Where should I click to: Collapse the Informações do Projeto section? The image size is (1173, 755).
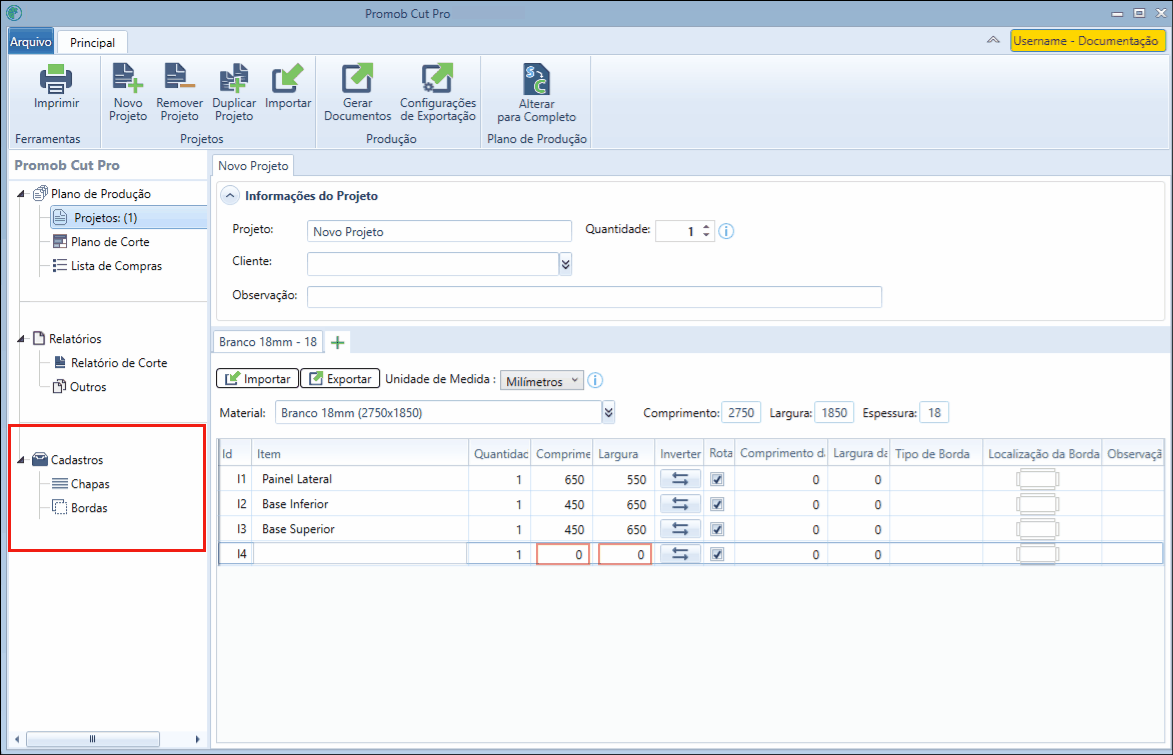[x=230, y=195]
